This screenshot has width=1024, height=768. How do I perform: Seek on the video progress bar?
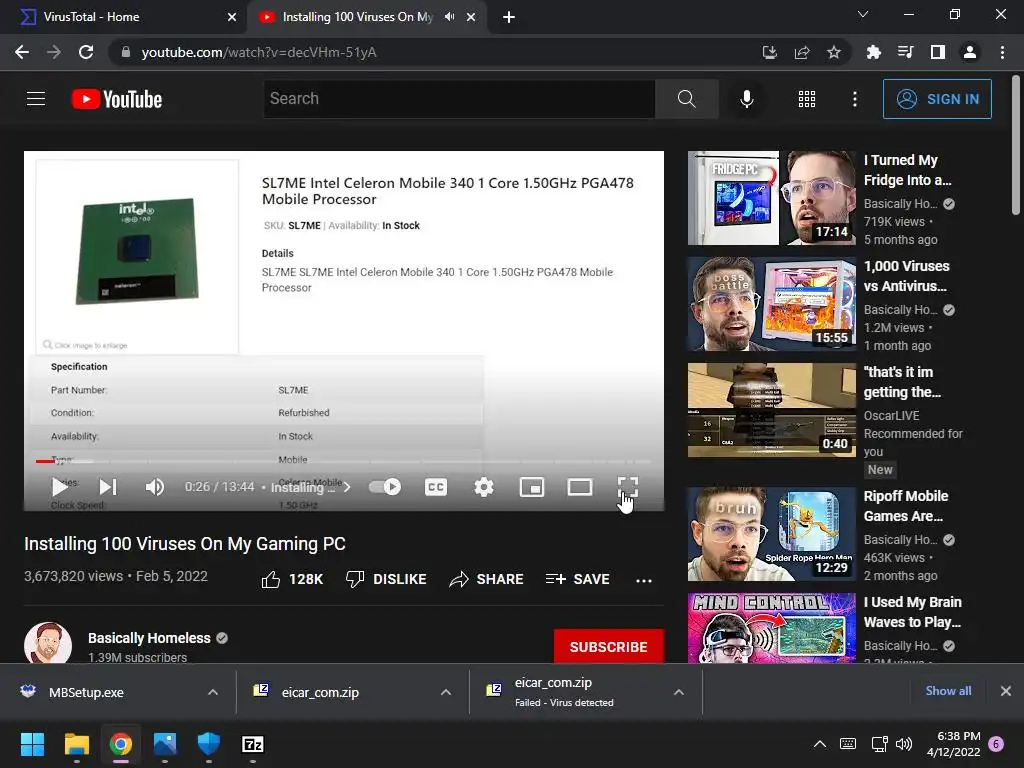point(344,461)
